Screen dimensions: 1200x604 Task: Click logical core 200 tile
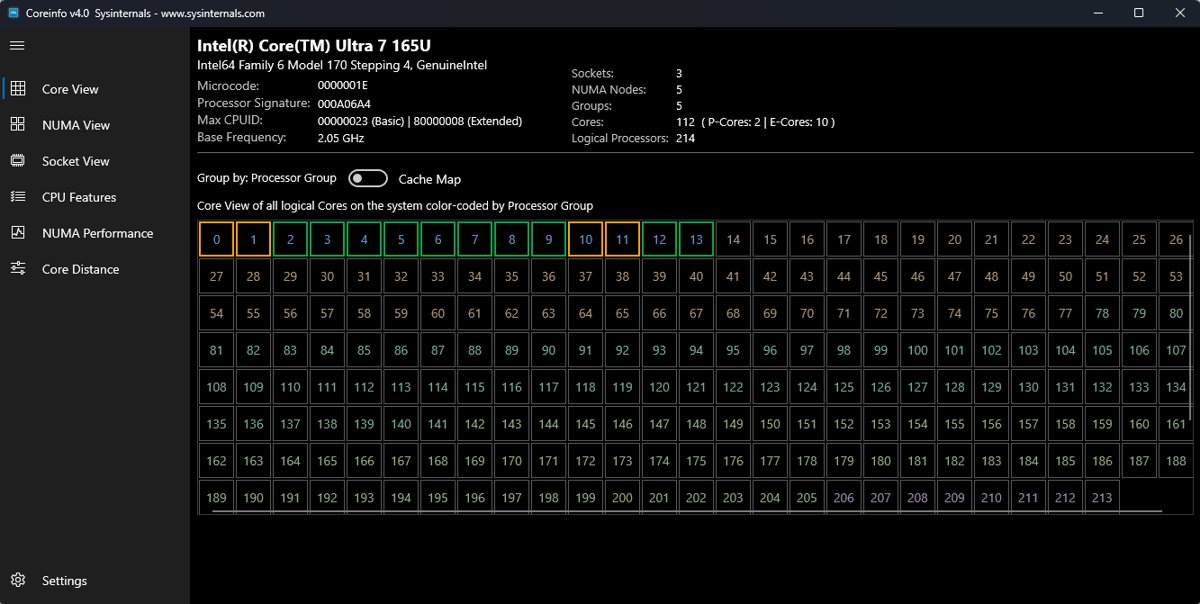[623, 498]
